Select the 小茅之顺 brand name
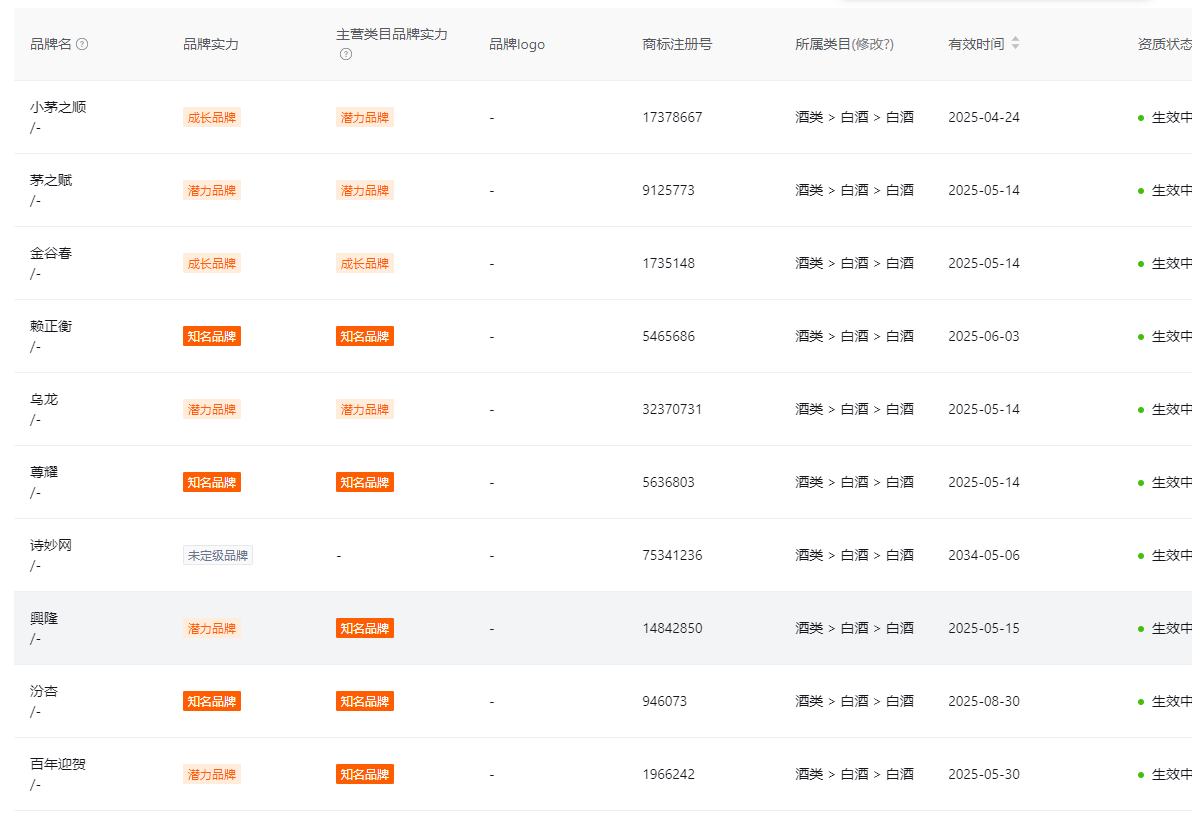This screenshot has height=828, width=1192. 58,107
